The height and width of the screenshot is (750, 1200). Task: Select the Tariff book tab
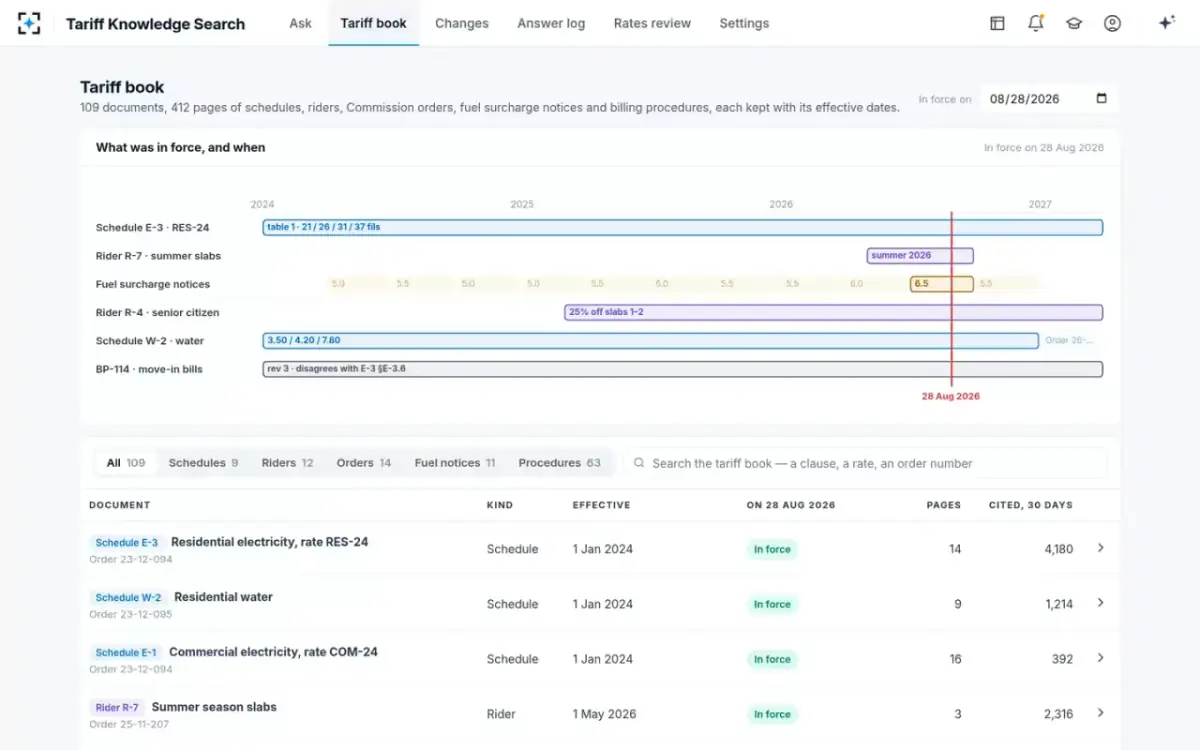(373, 23)
